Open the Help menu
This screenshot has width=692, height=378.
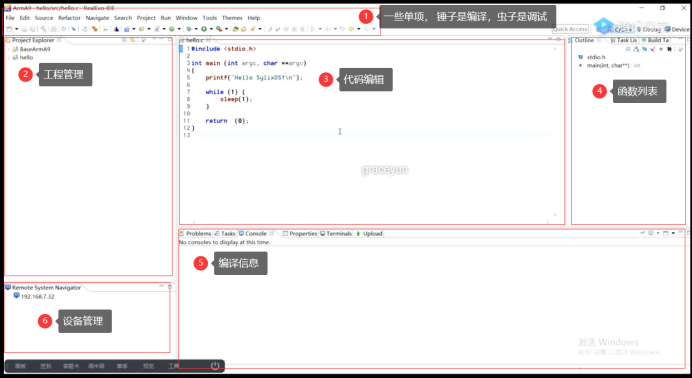coord(254,18)
